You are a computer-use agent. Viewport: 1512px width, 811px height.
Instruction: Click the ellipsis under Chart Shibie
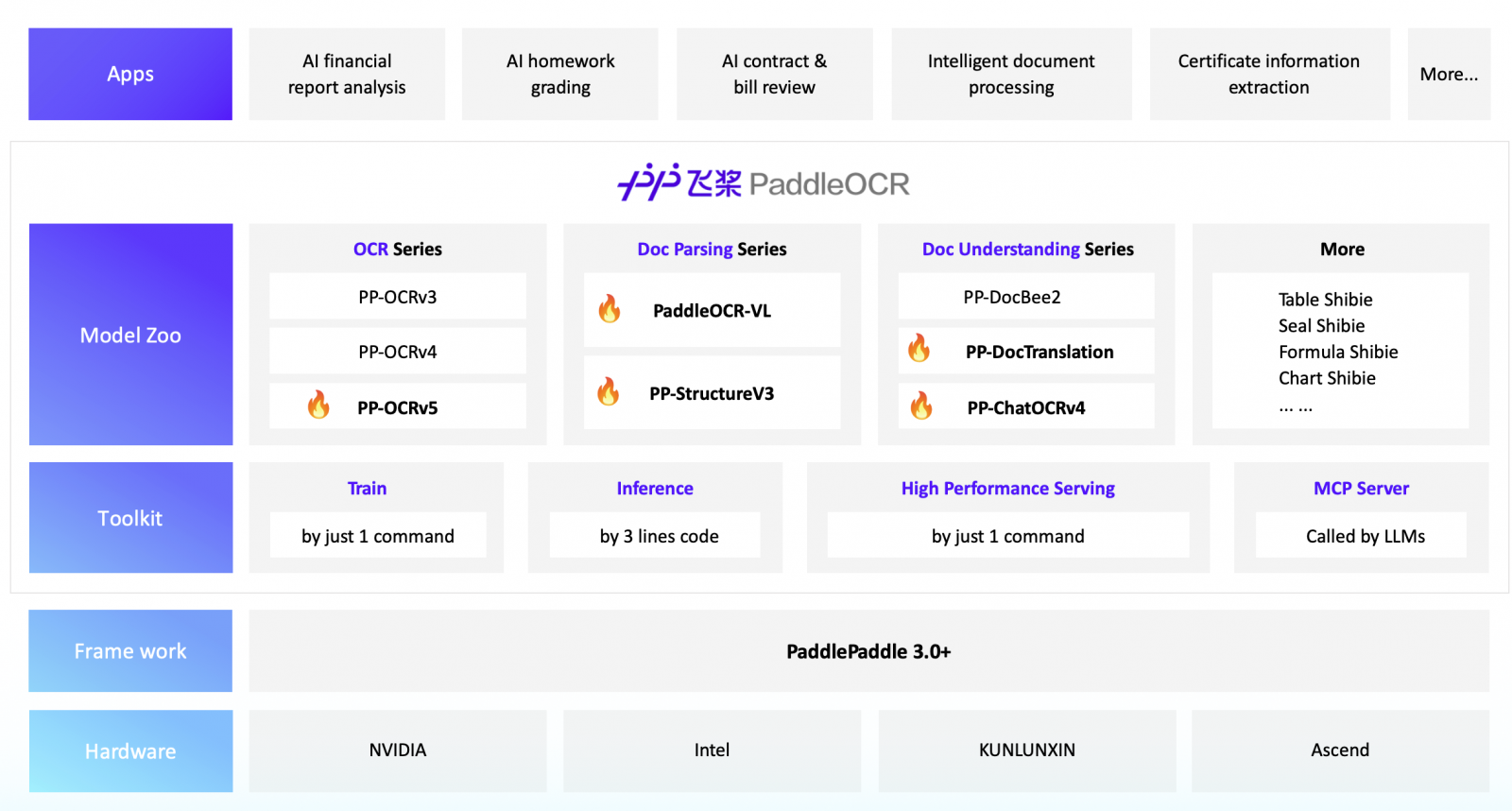(1296, 408)
